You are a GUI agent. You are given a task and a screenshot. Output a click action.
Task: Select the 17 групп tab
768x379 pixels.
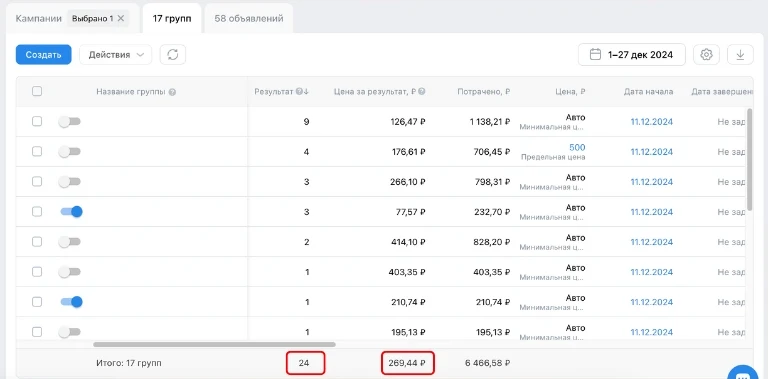172,19
